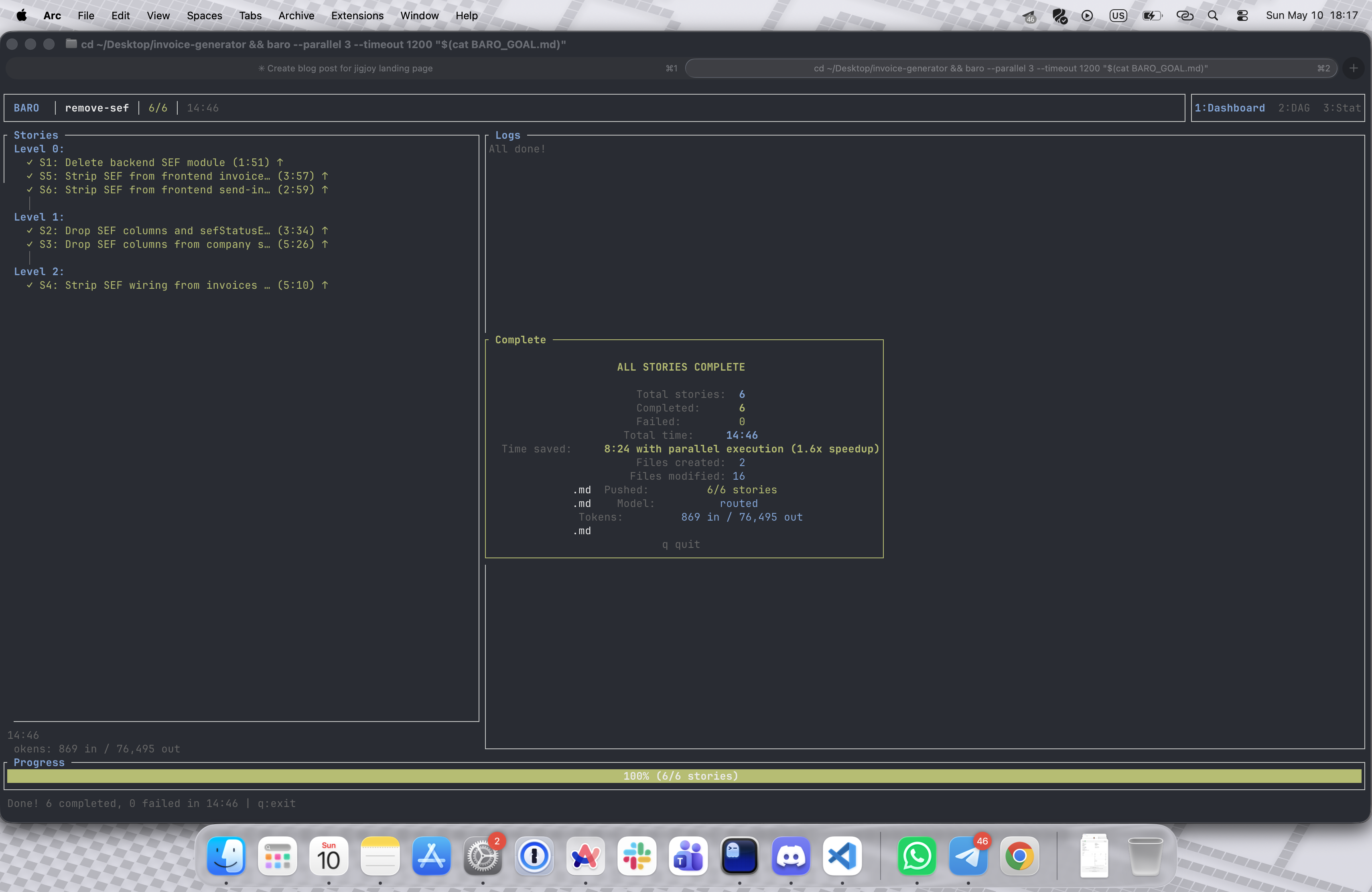Open the Window menu
This screenshot has height=892, width=1372.
click(x=420, y=16)
